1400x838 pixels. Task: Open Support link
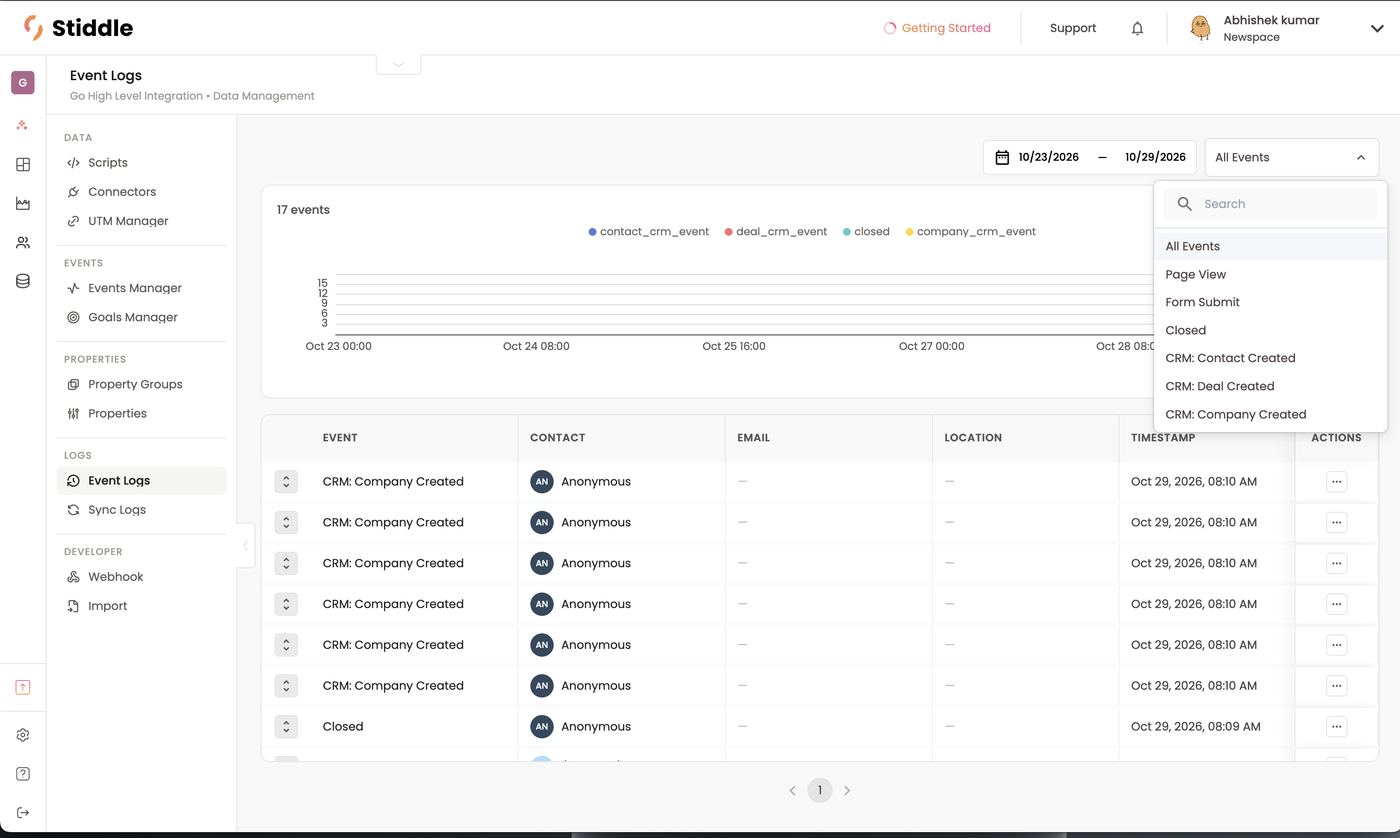coord(1073,28)
